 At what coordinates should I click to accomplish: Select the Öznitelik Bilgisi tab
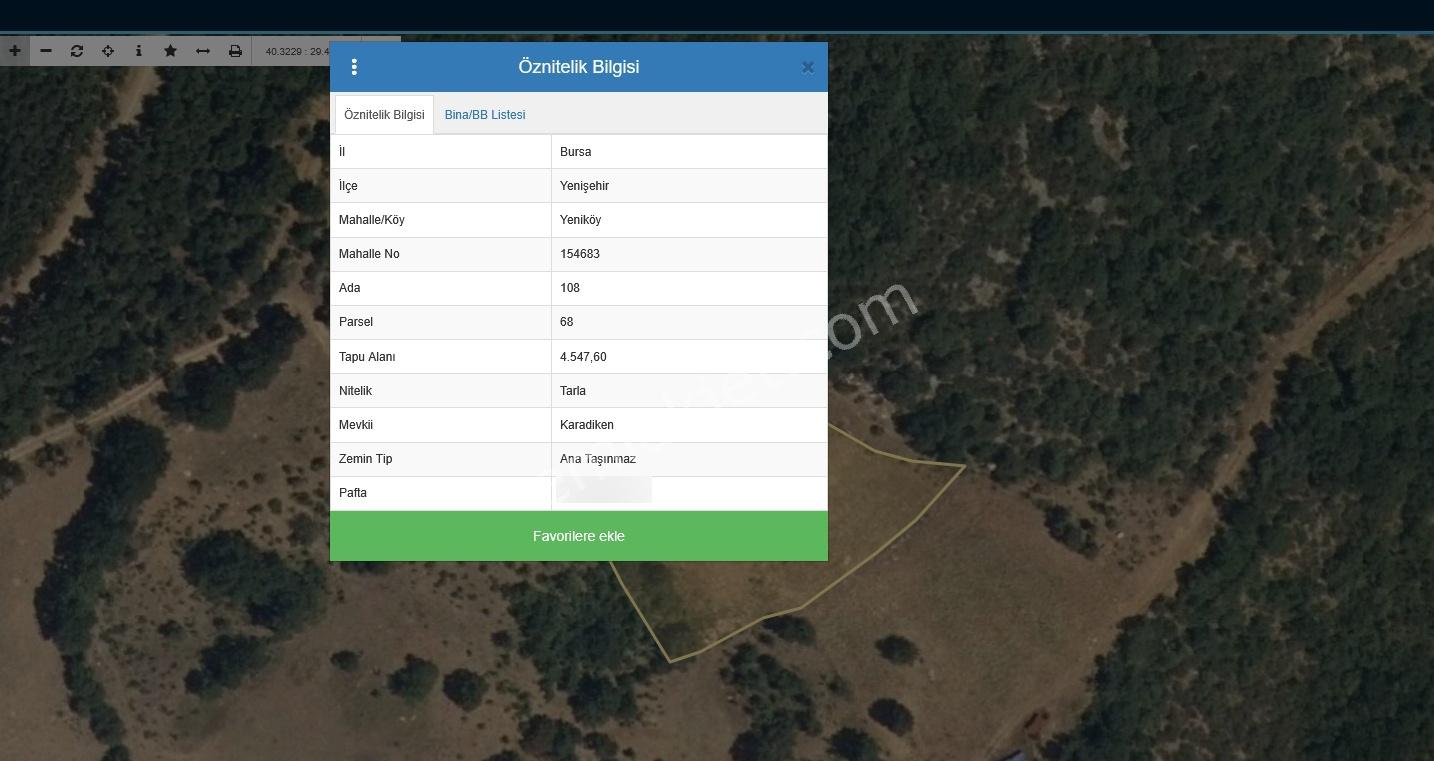pos(384,115)
